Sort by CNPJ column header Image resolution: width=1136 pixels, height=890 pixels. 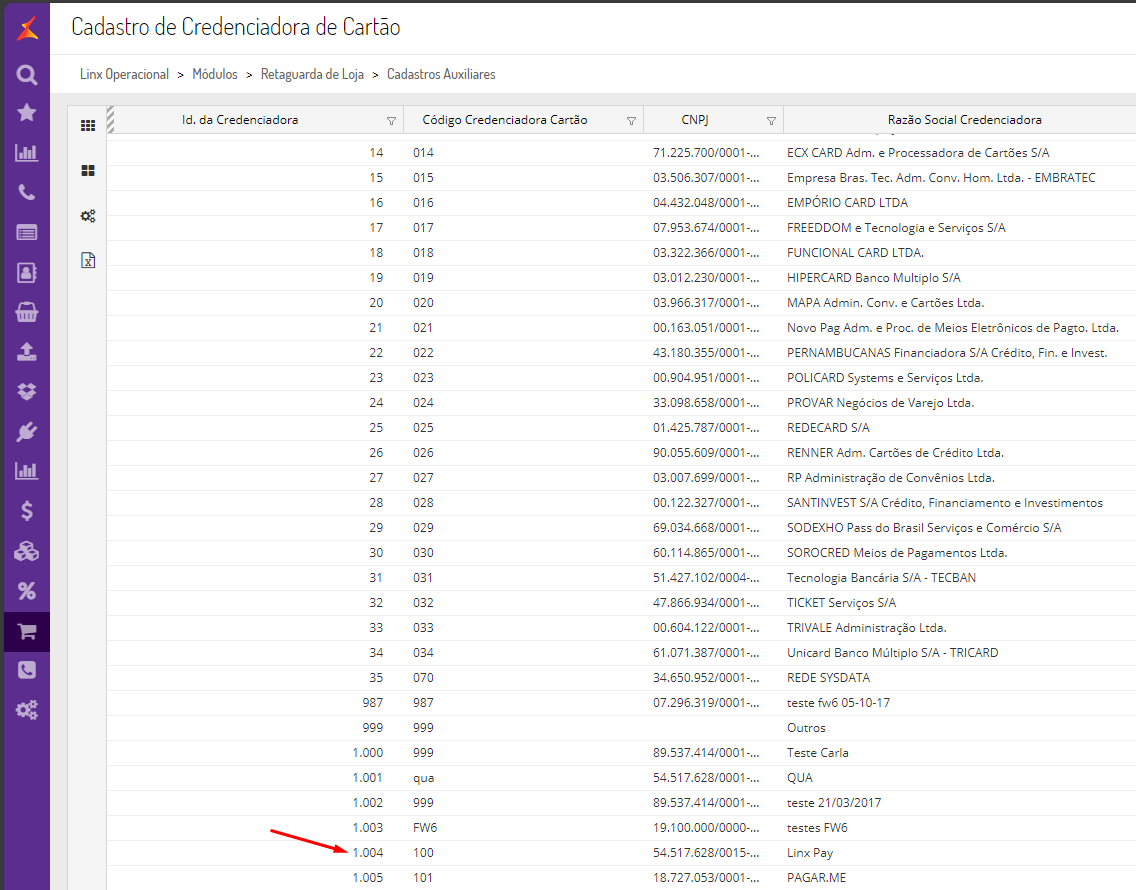coord(695,120)
